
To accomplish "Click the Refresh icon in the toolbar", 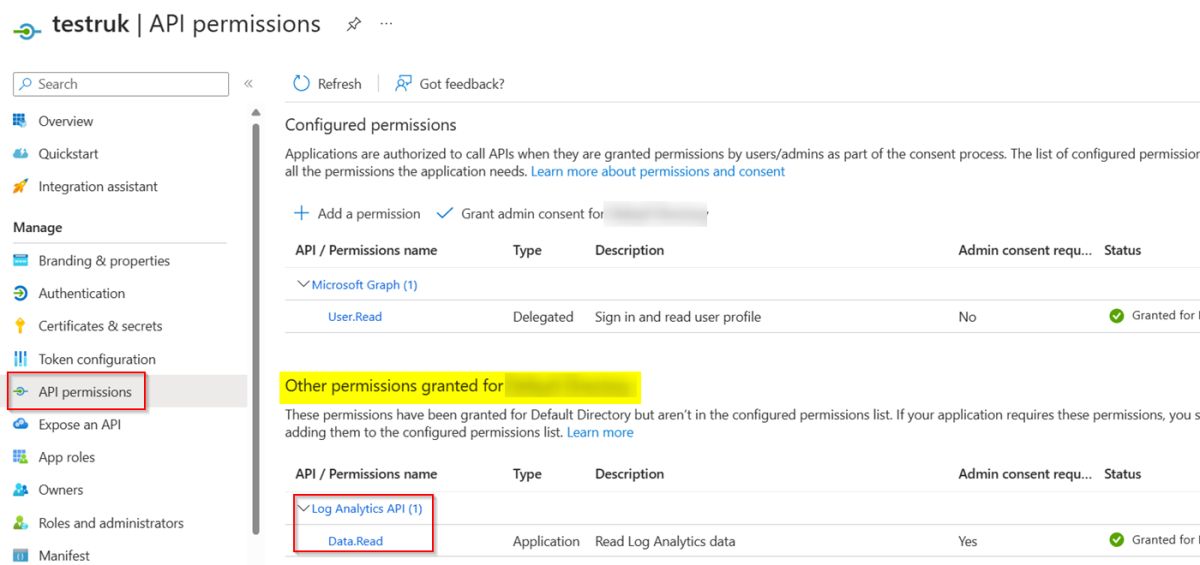I will point(301,84).
